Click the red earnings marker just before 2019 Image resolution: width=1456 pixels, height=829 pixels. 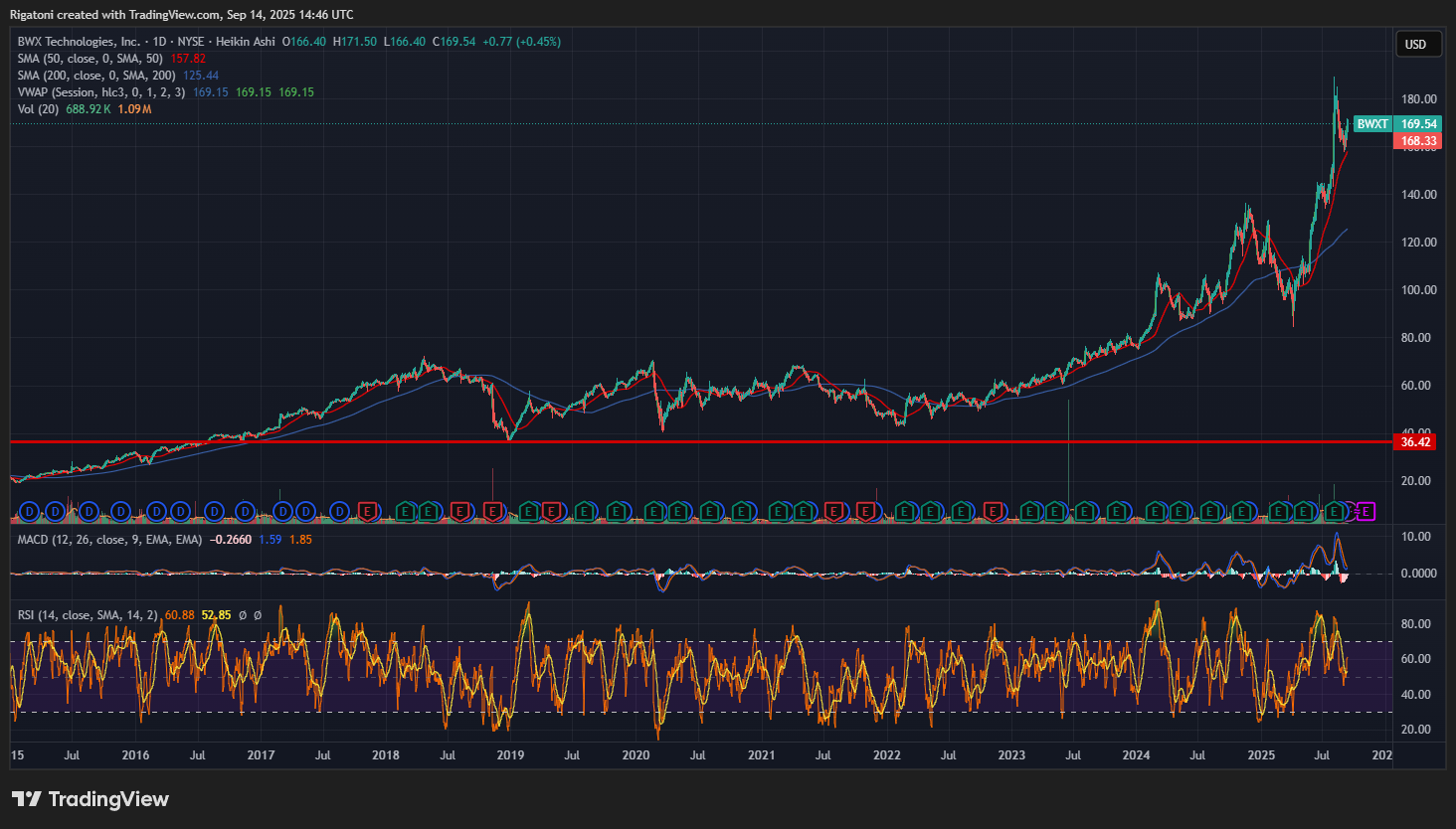[491, 511]
